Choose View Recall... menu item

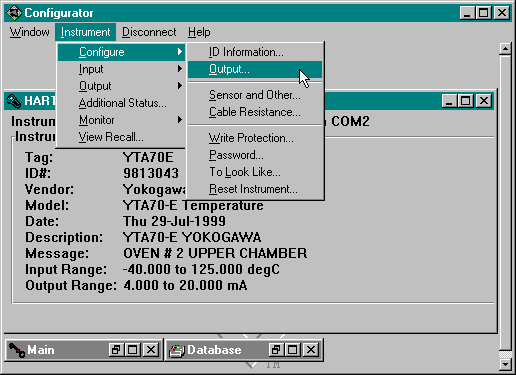click(x=121, y=137)
